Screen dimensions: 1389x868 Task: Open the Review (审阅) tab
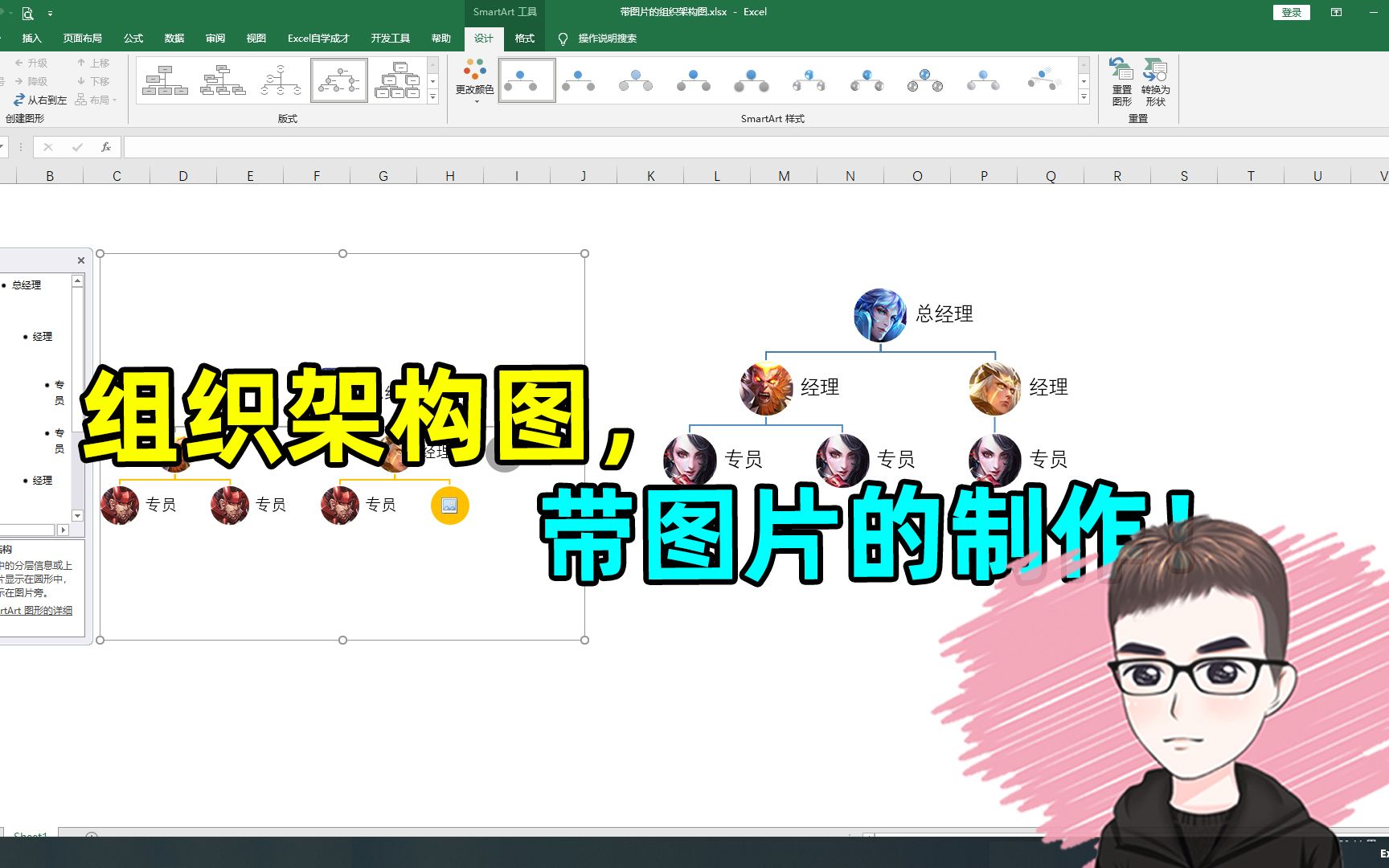[215, 38]
